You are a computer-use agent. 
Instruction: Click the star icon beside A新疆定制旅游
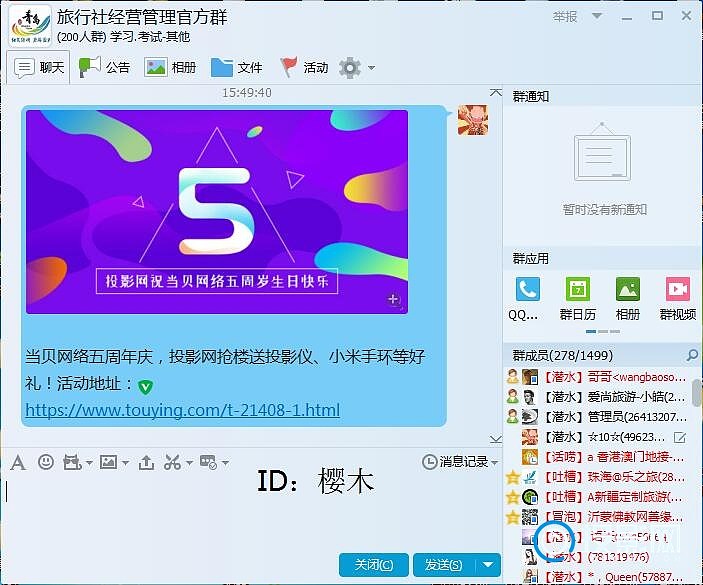click(512, 497)
